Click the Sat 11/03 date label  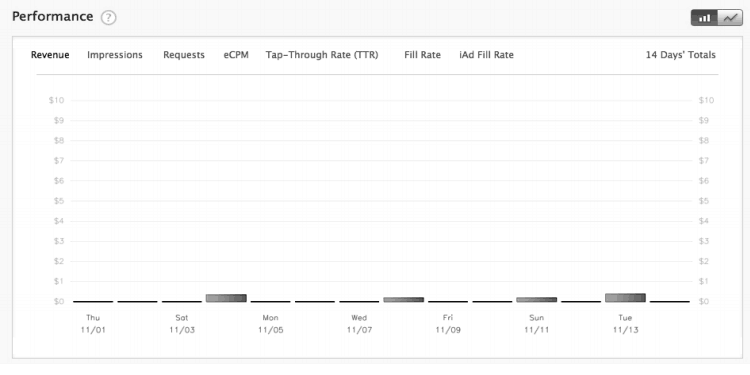pos(182,324)
